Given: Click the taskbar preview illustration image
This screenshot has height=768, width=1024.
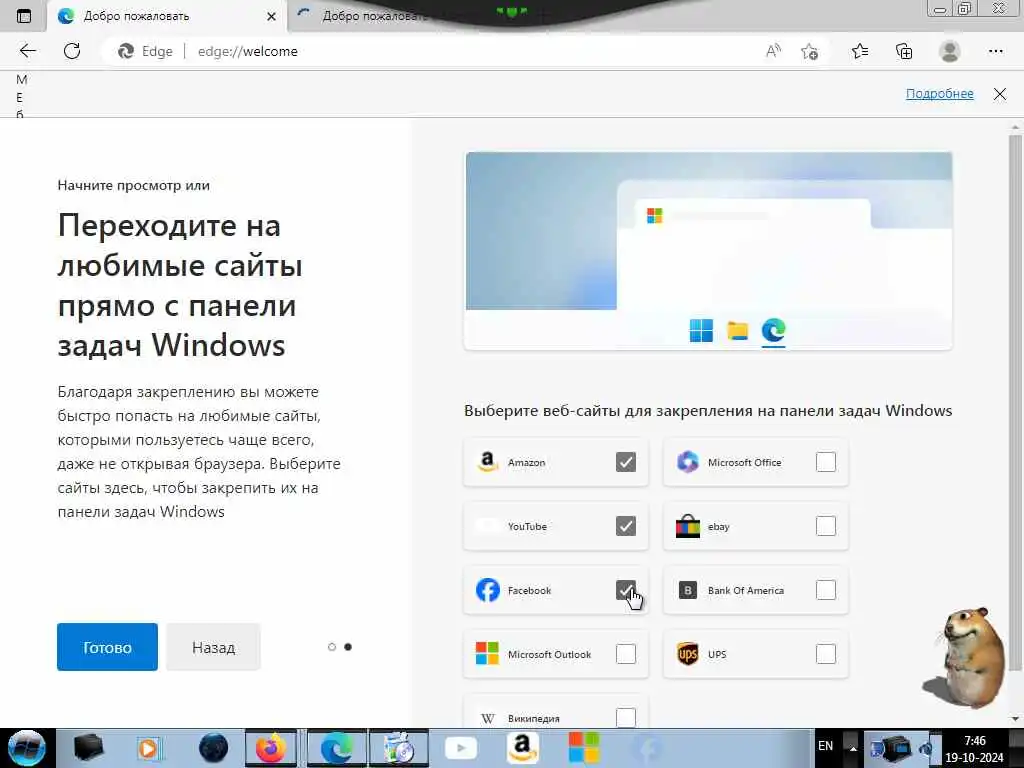Looking at the screenshot, I should tap(709, 251).
